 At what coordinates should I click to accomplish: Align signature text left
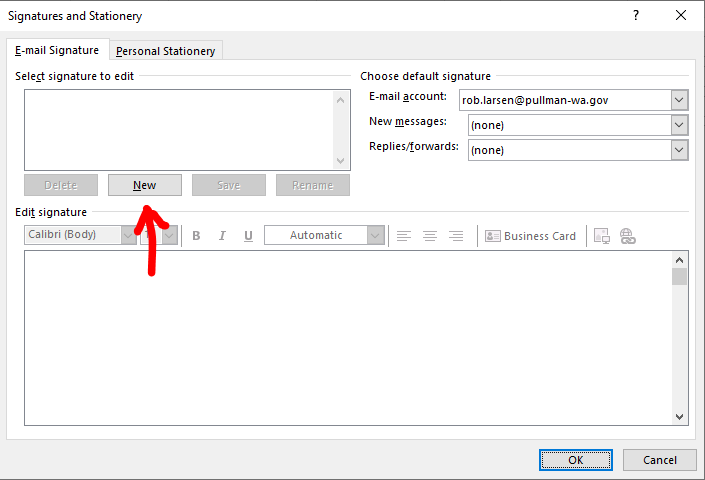coord(404,236)
